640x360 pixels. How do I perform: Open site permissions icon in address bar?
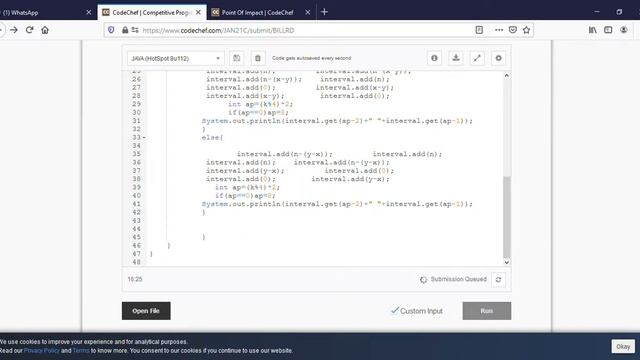click(135, 30)
